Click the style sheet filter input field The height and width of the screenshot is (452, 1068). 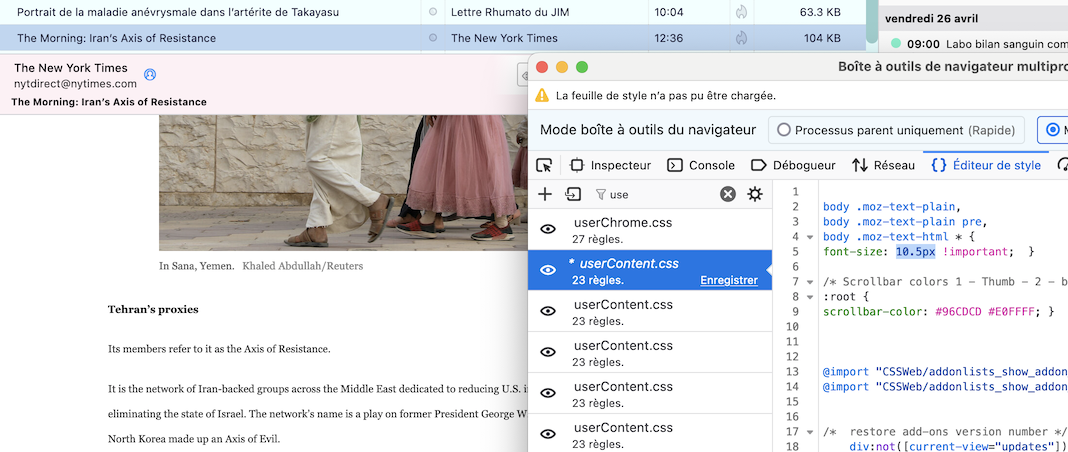(660, 194)
